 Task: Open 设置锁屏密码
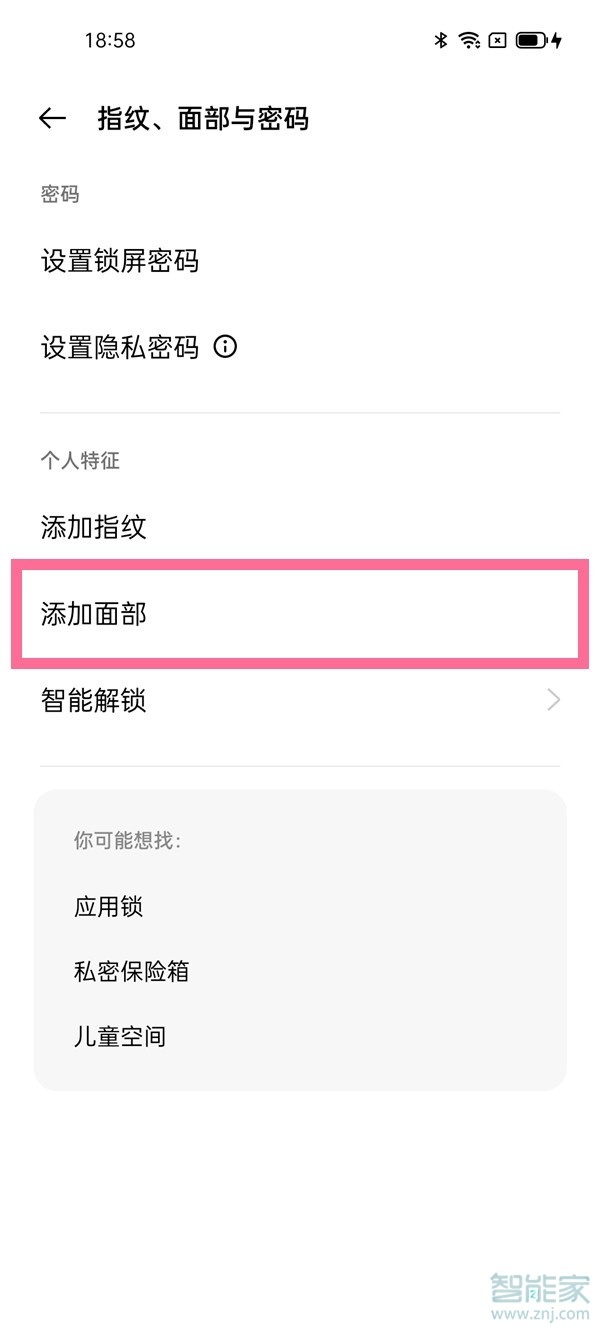(120, 262)
